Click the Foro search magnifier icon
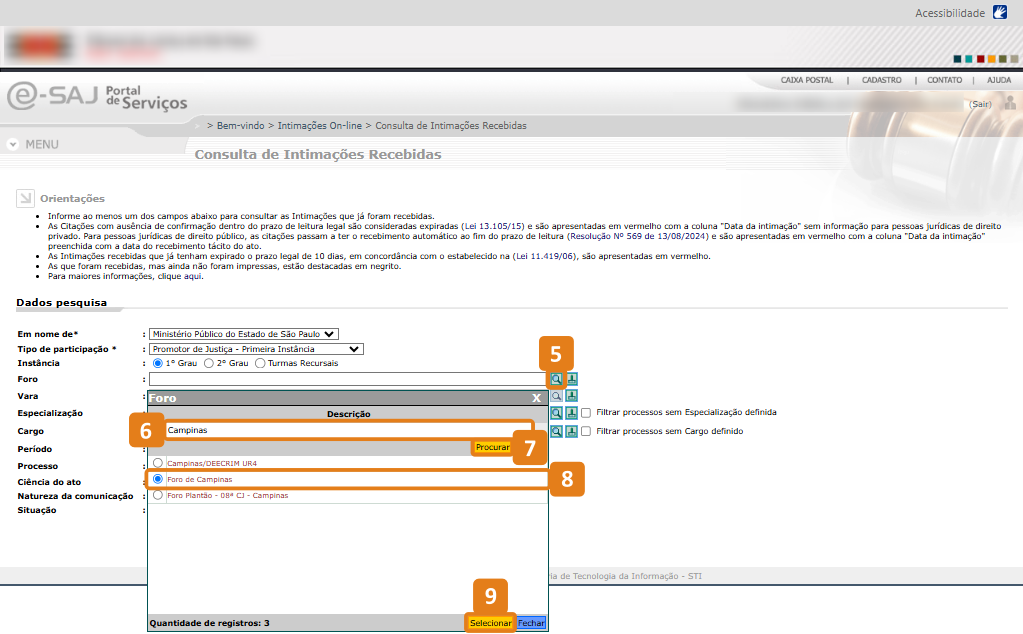The width and height of the screenshot is (1023, 634). 556,379
